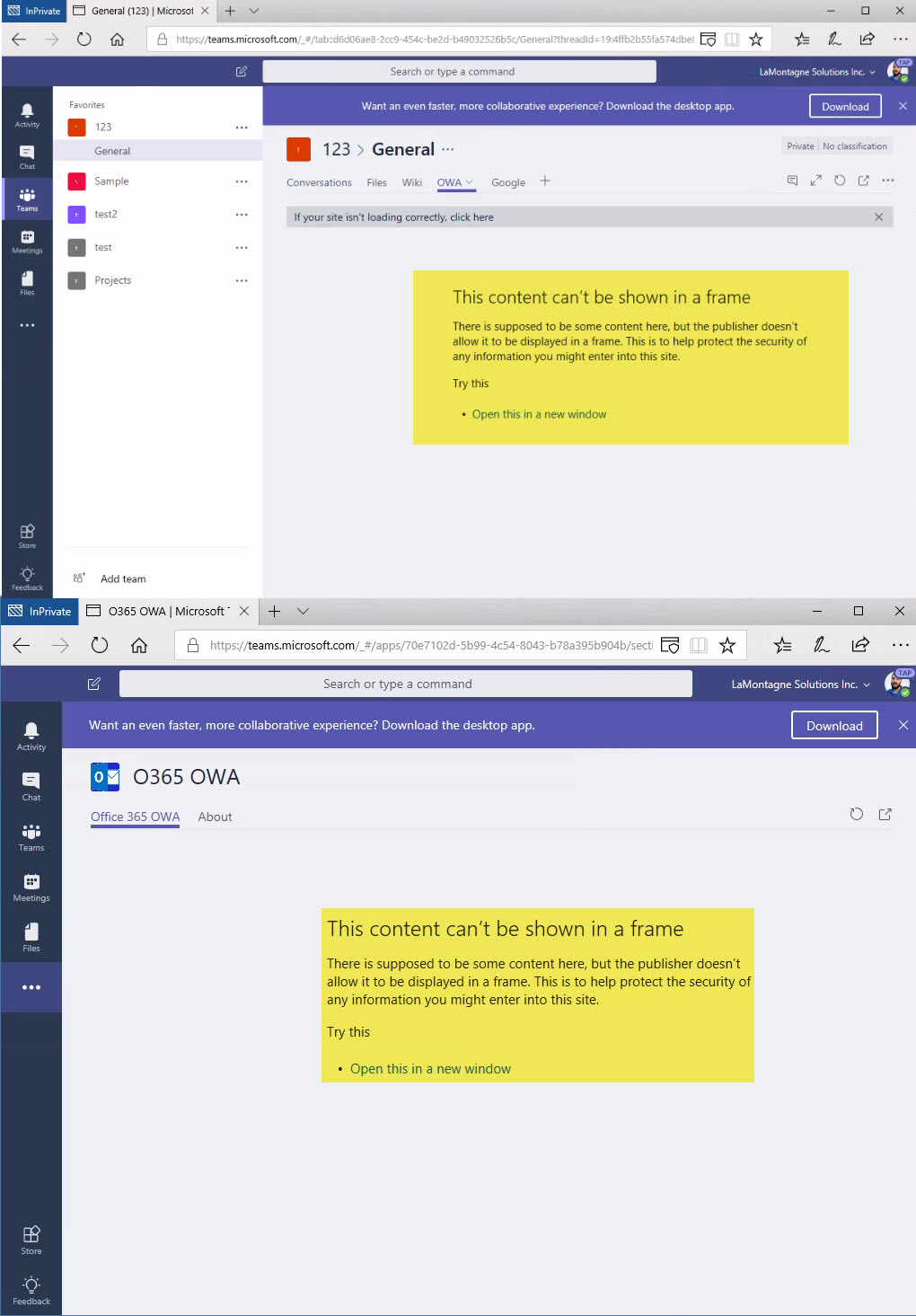Go home in bottom browser window
The width and height of the screenshot is (916, 1316).
[x=139, y=645]
